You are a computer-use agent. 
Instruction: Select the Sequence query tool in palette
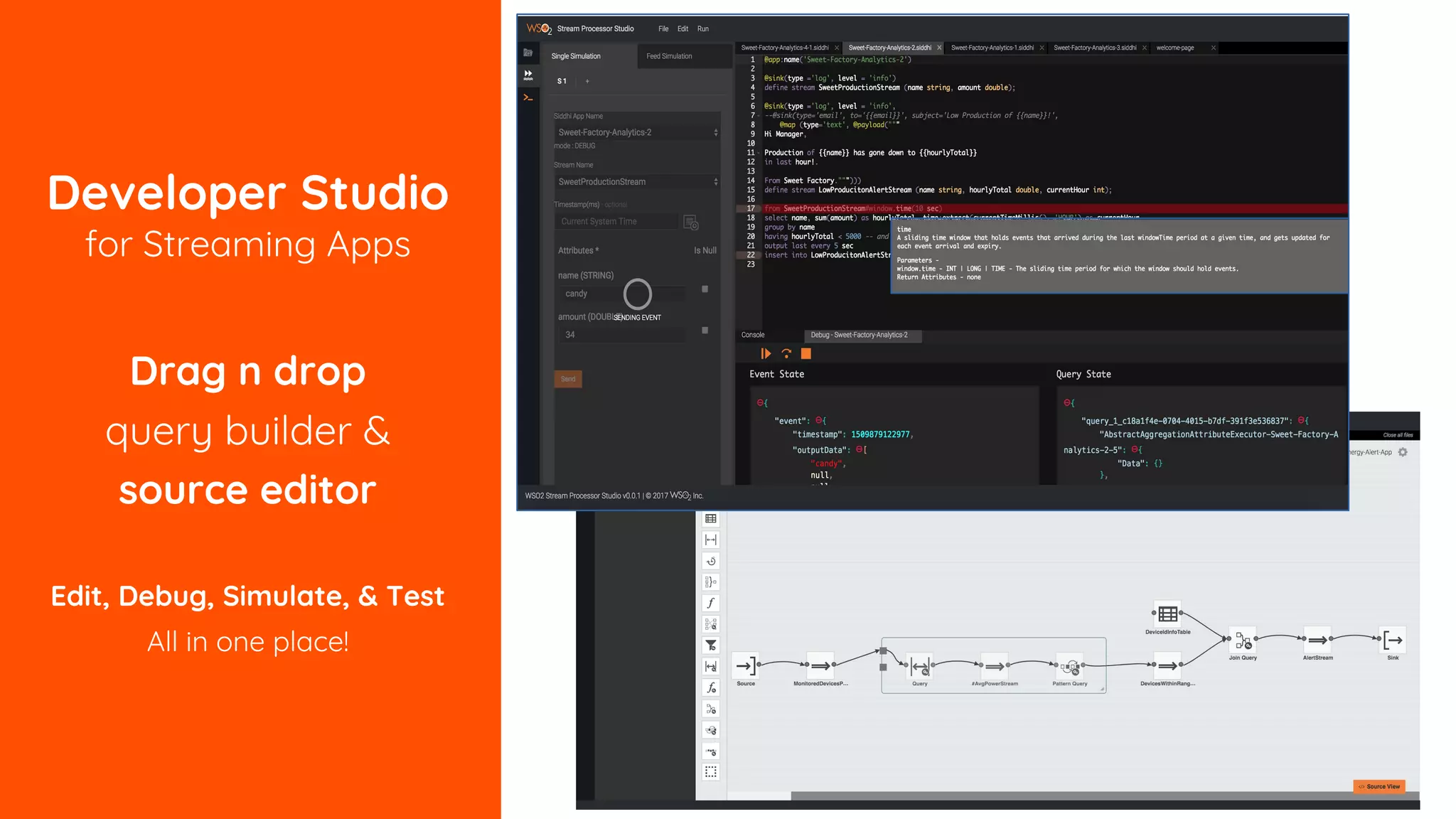(711, 751)
